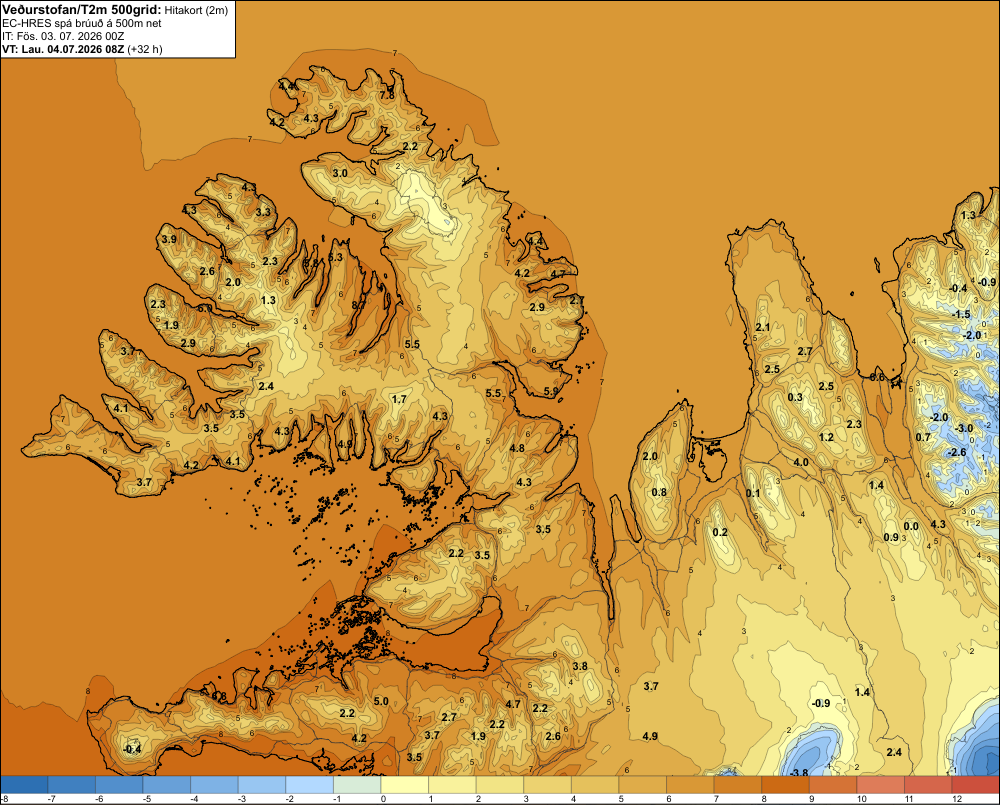Click the 'VT: Lau. 04.07.2026 08Z' valid-time line
1000x805 pixels.
point(64,49)
